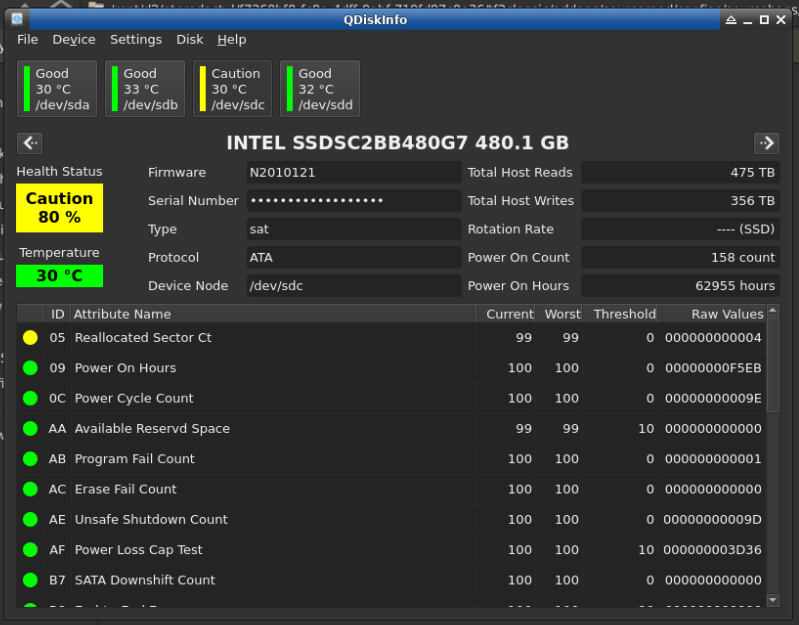Click raw value 000000000004
799x625 pixels.
[x=713, y=338]
